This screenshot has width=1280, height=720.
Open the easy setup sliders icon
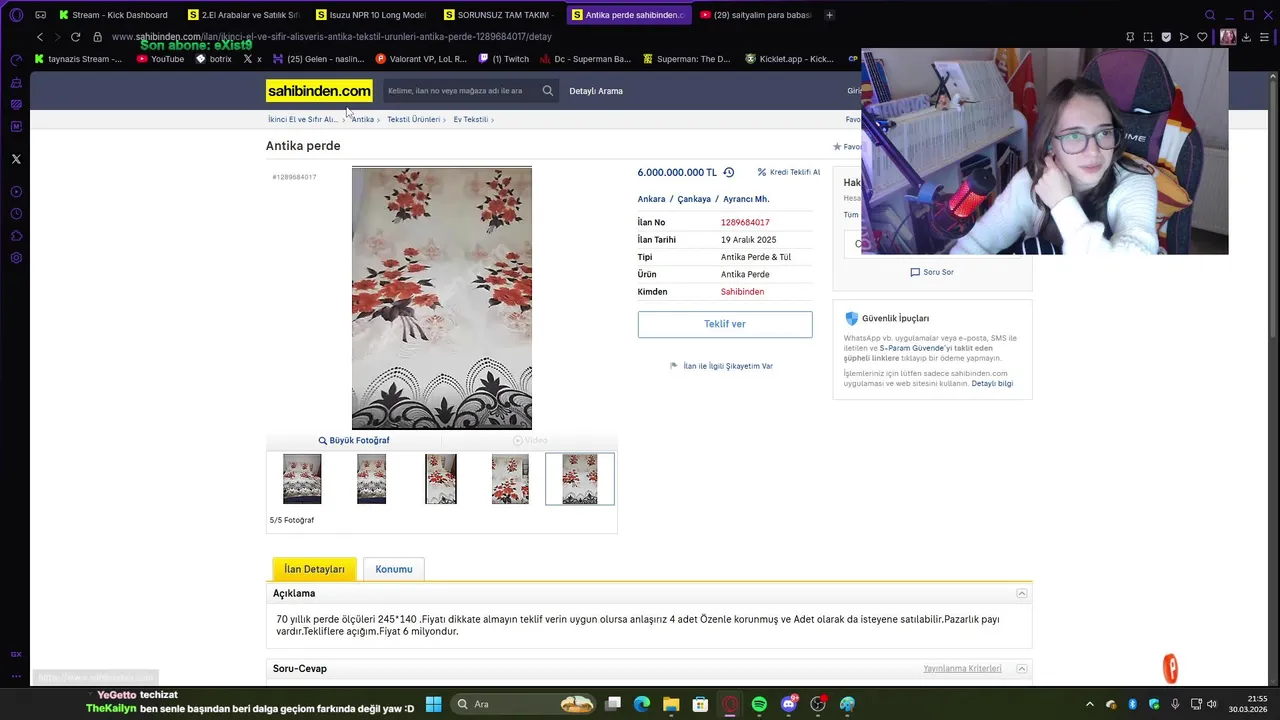1264,37
